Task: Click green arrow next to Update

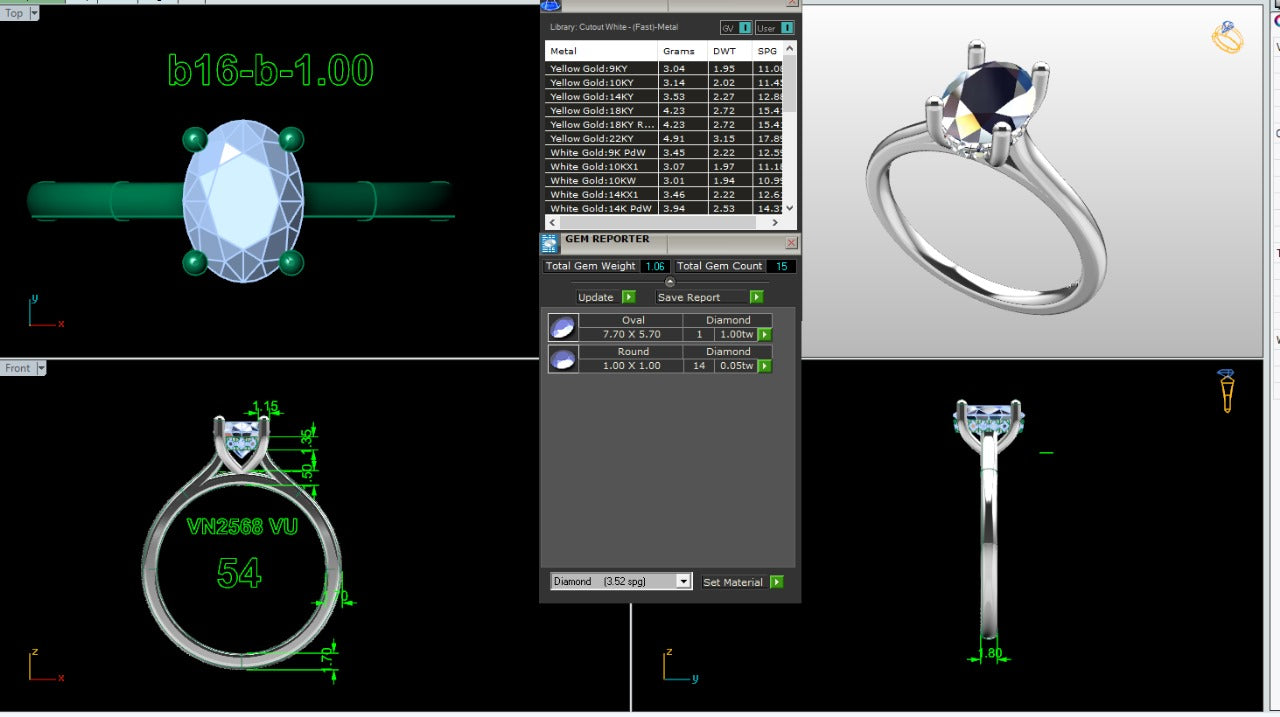Action: coord(629,297)
